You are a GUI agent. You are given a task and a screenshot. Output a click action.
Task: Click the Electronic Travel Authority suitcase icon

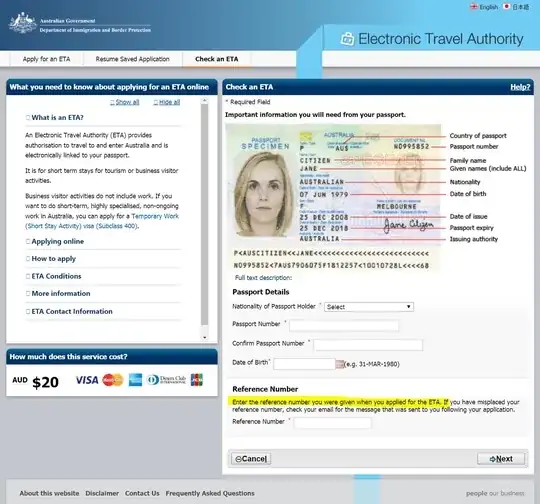347,39
